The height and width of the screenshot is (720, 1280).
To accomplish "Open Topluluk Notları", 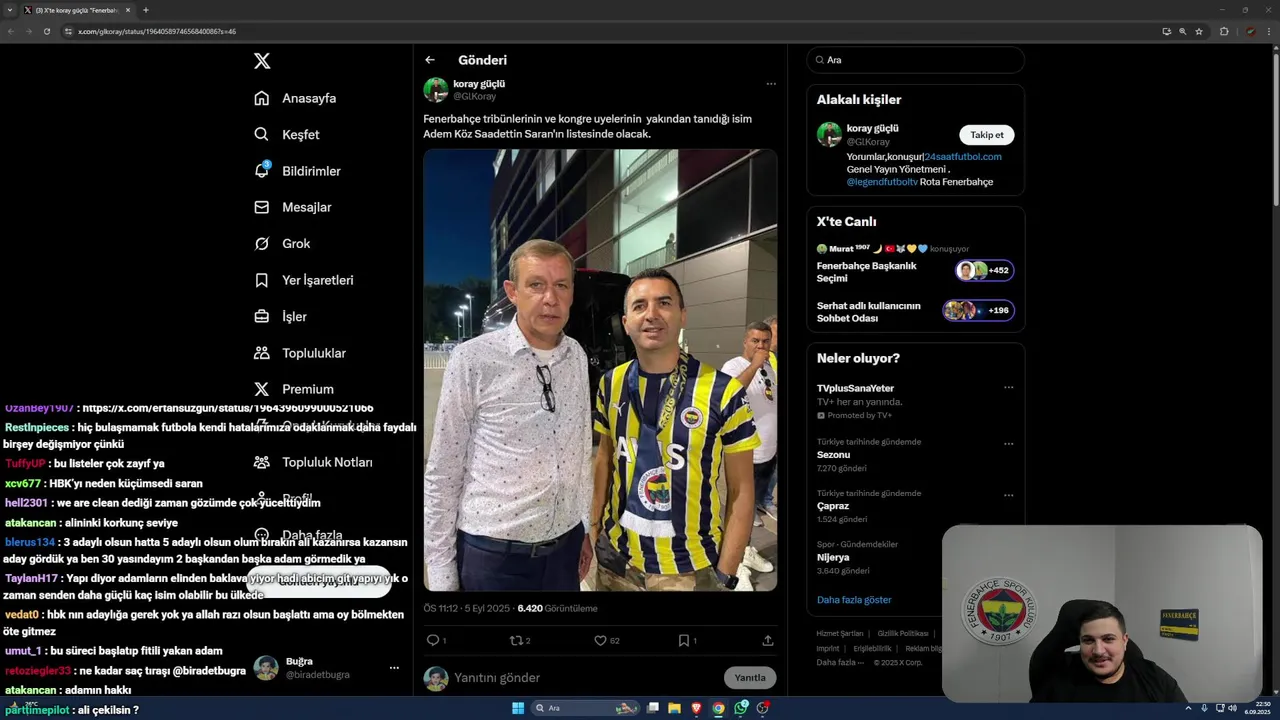I will point(312,462).
